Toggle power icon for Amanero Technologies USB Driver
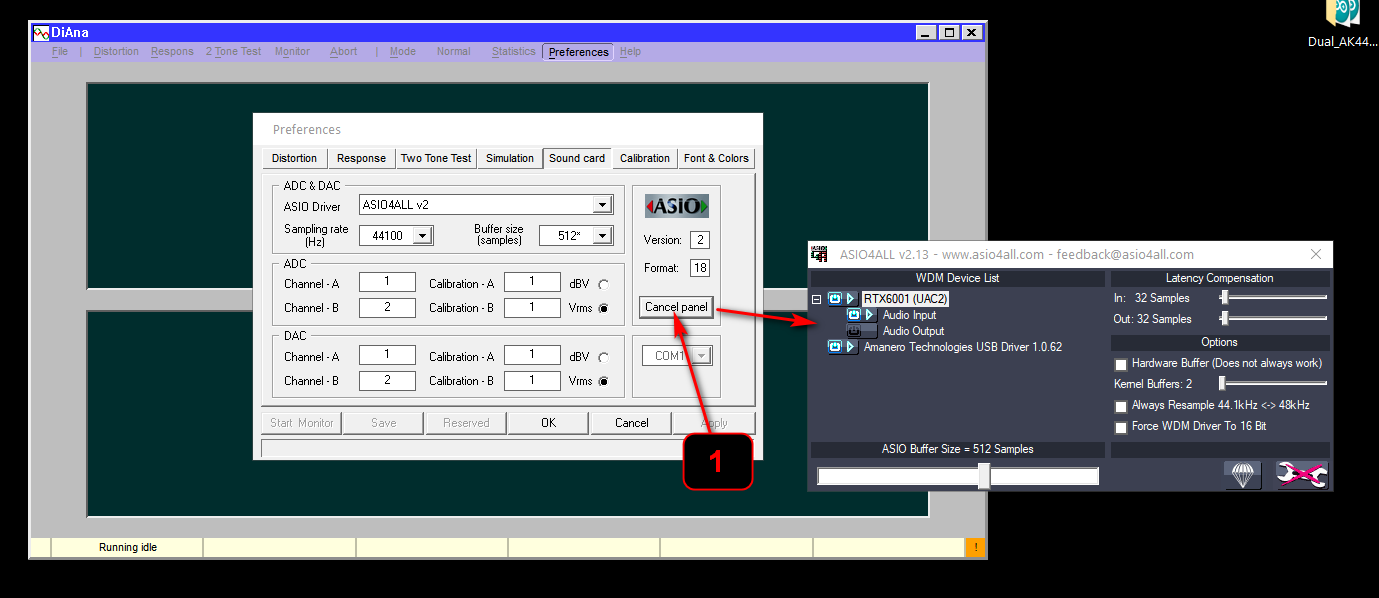 coord(835,347)
